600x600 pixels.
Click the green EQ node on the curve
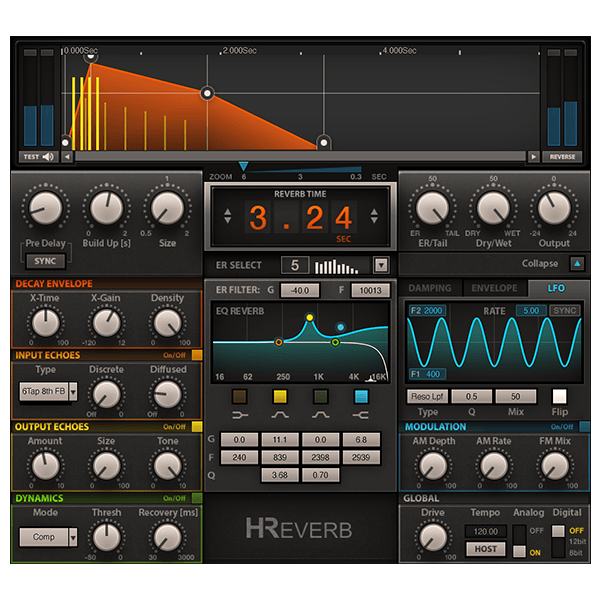pos(335,342)
